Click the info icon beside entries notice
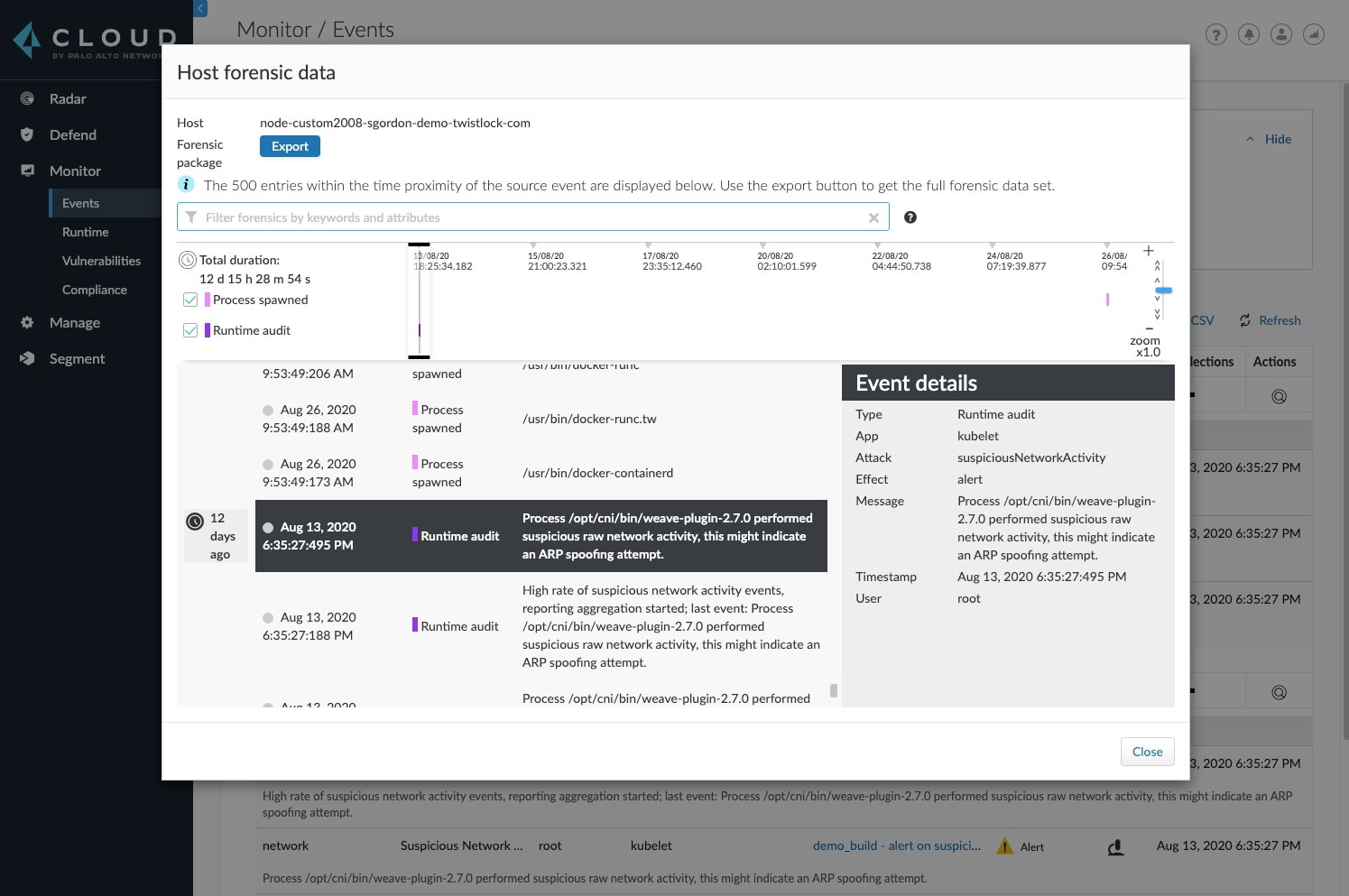The image size is (1349, 896). pos(186,184)
